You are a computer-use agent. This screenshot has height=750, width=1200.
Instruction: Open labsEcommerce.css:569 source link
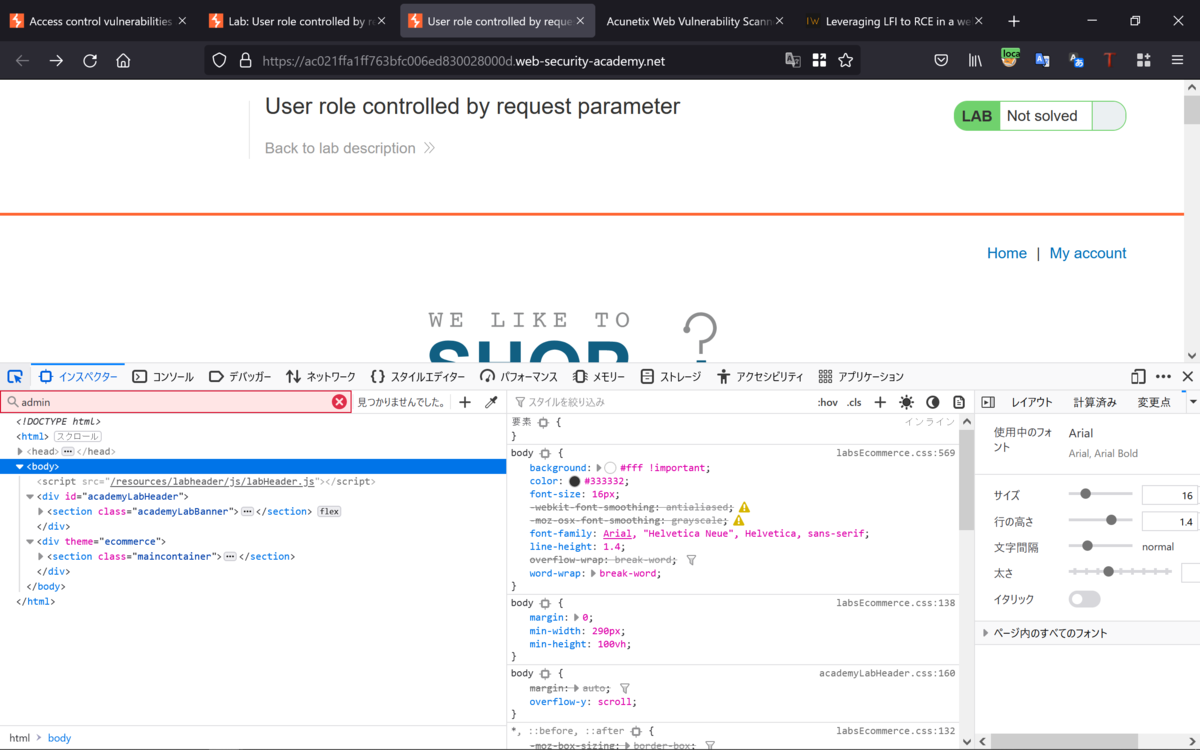click(896, 453)
